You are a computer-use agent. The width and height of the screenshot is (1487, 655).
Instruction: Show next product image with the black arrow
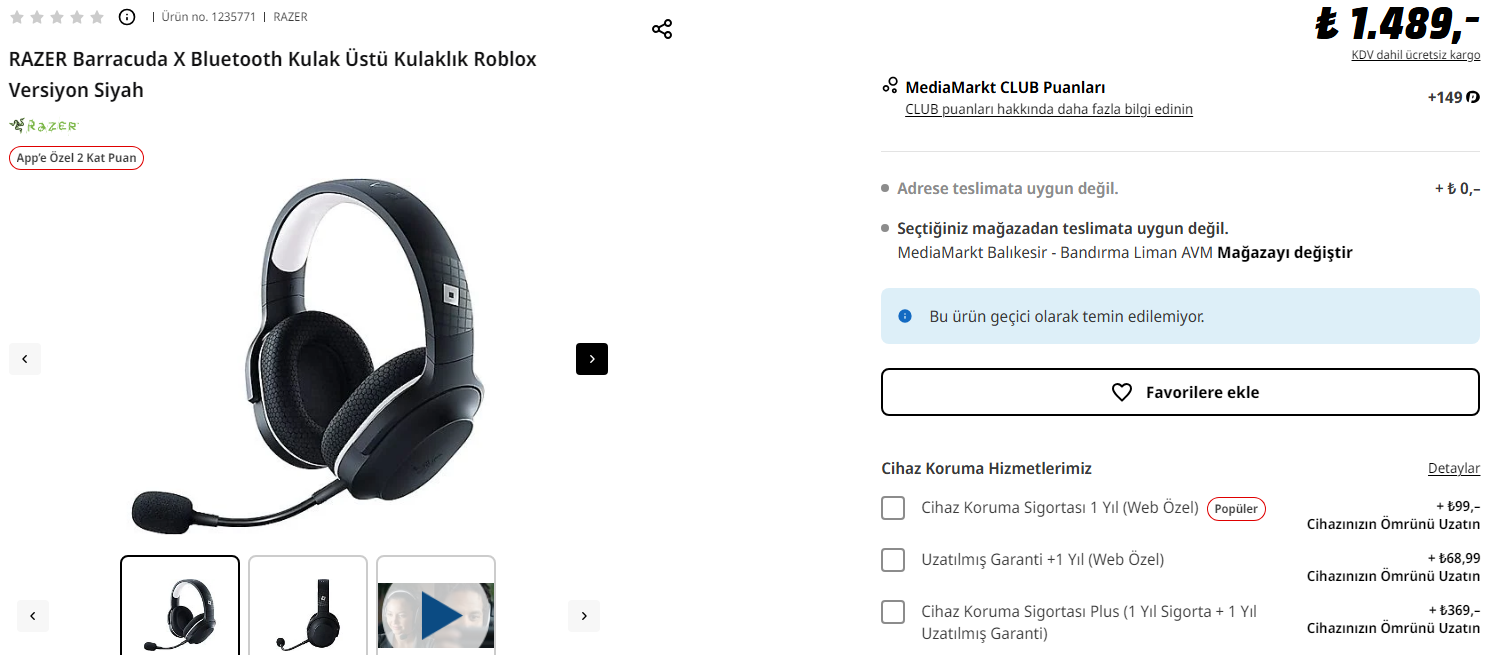(592, 359)
